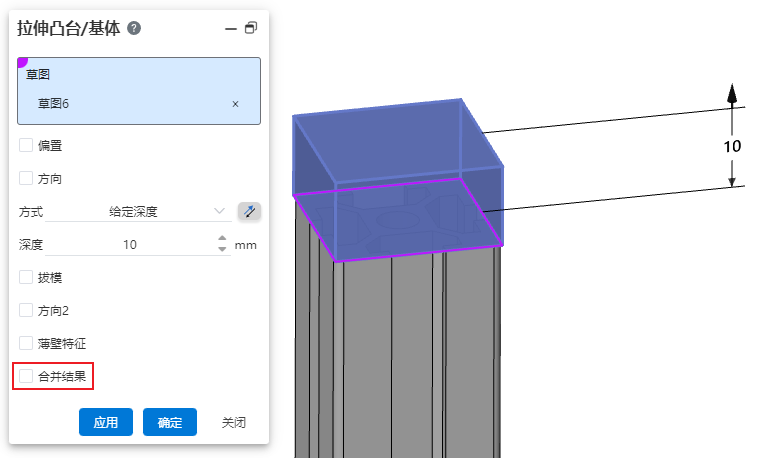Click the 应用 button
This screenshot has width=767, height=458.
(x=106, y=422)
